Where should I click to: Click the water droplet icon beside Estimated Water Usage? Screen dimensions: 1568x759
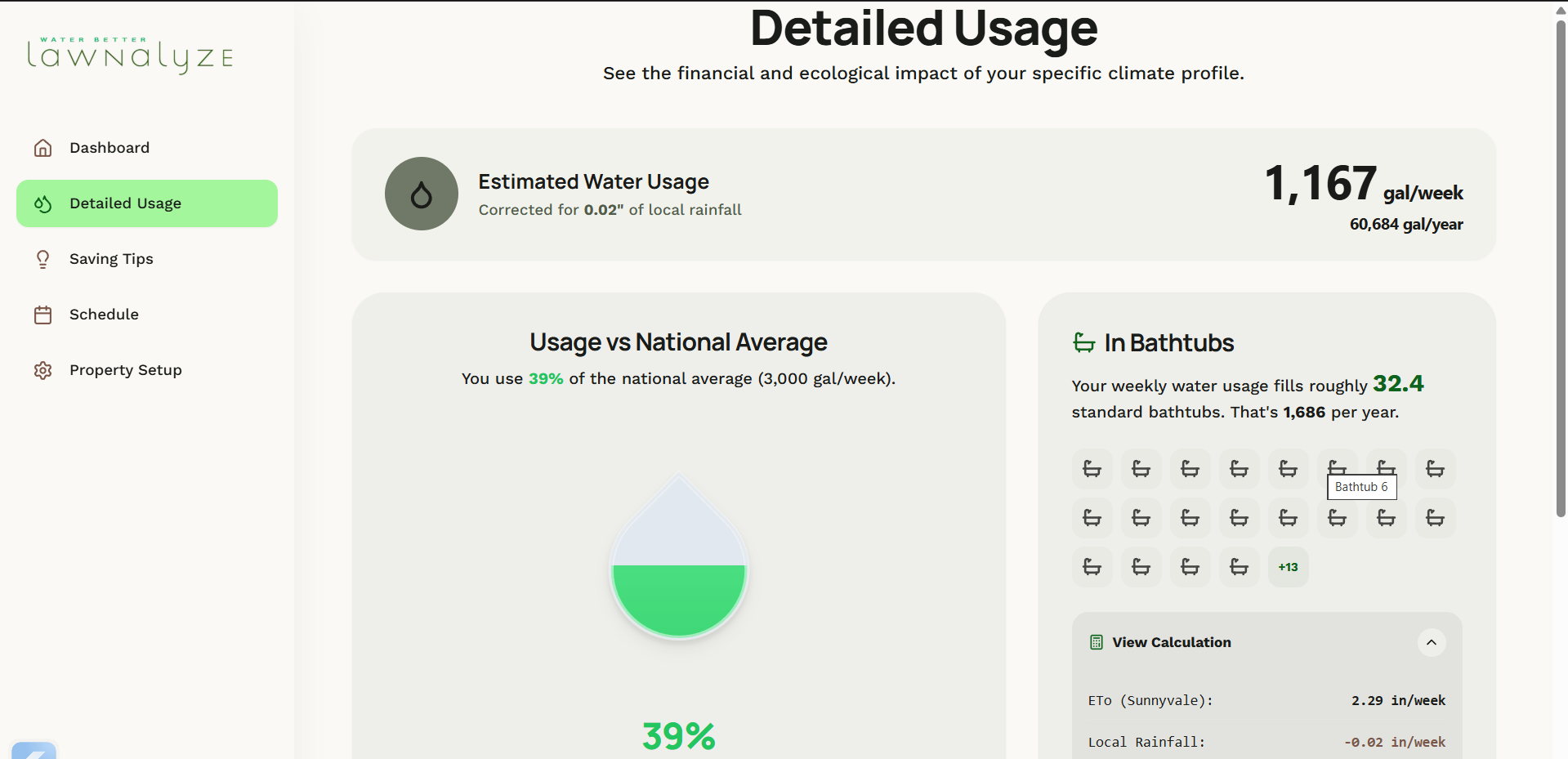coord(422,194)
